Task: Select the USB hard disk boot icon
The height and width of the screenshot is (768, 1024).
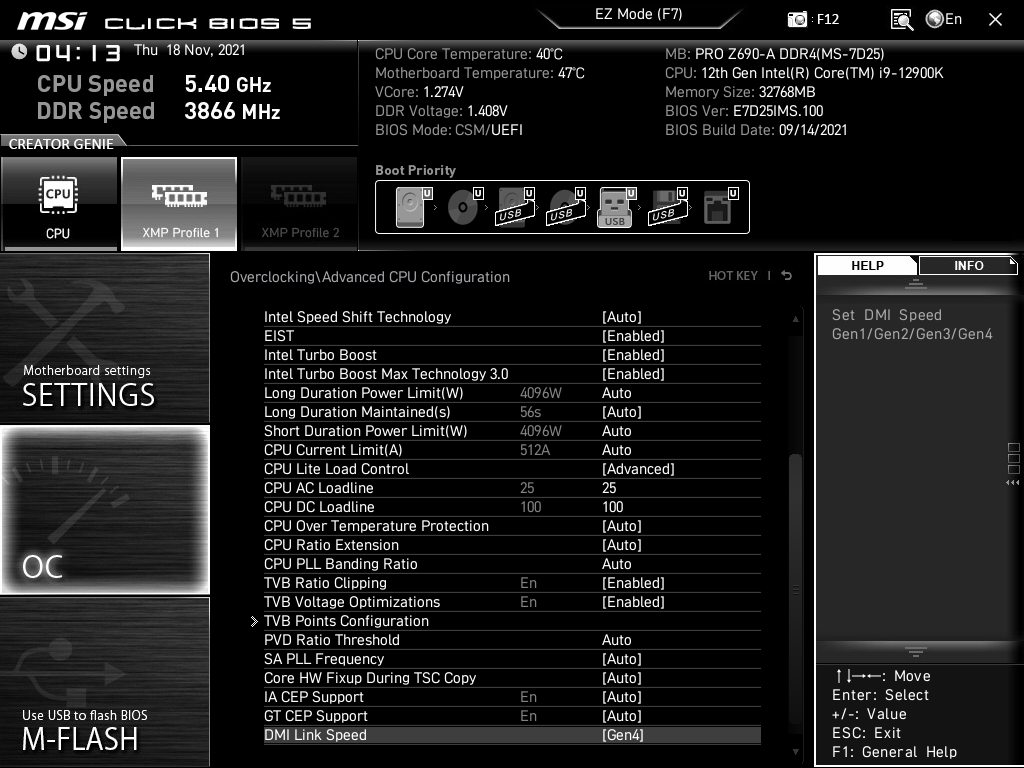Action: pos(515,207)
